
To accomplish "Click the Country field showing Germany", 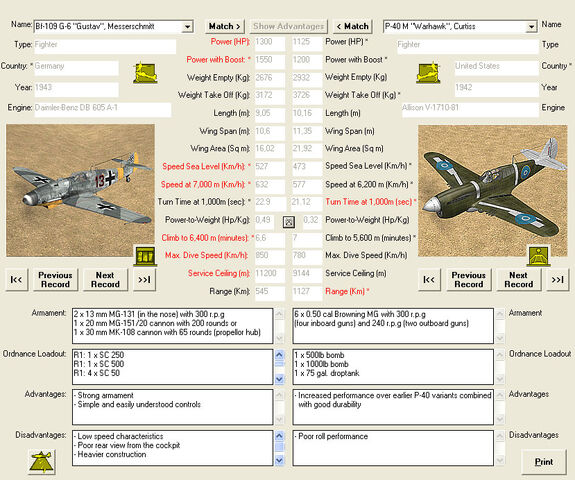I will tap(76, 68).
